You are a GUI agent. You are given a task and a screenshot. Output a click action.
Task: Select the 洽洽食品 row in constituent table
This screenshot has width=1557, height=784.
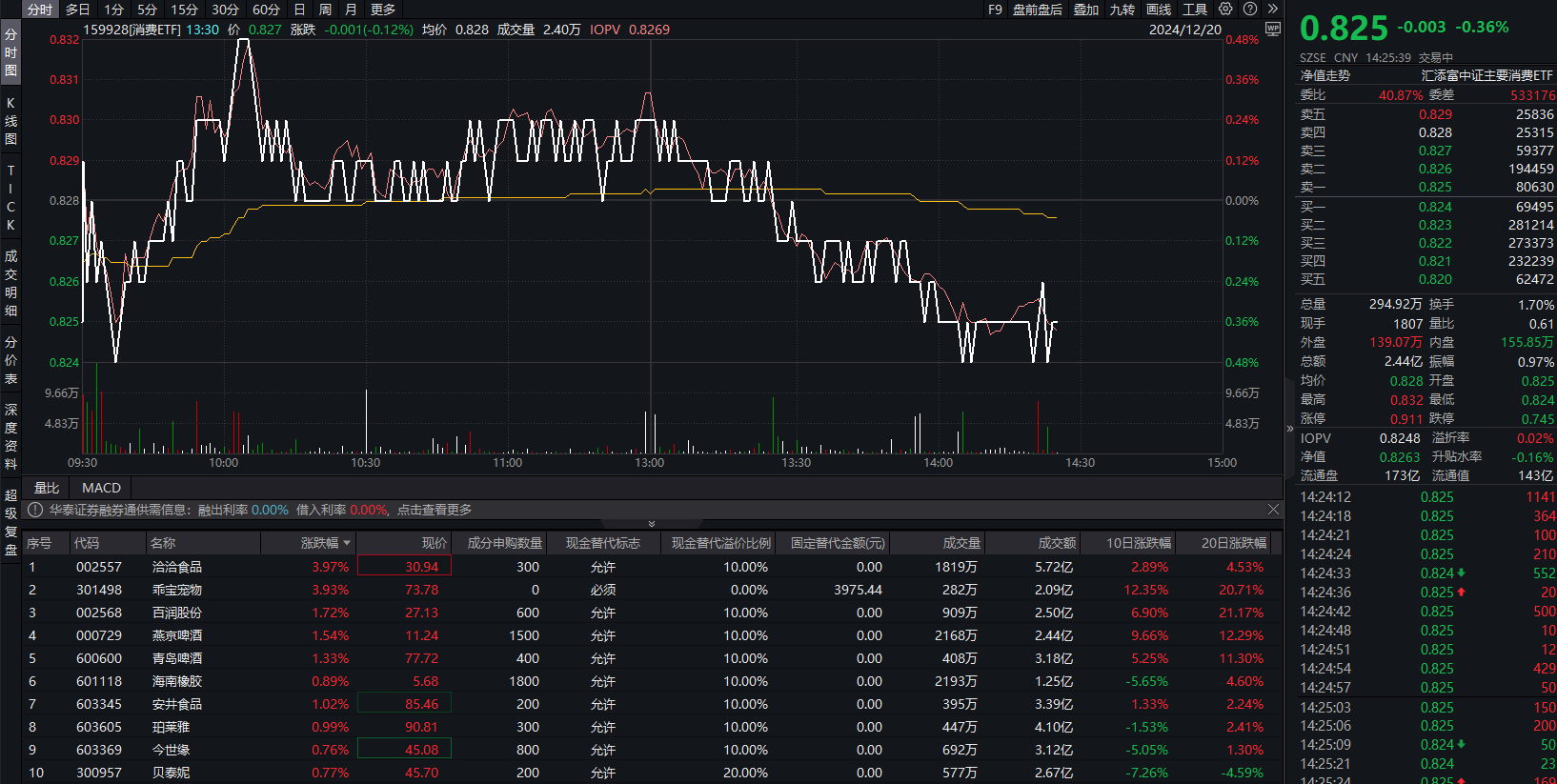click(x=177, y=567)
